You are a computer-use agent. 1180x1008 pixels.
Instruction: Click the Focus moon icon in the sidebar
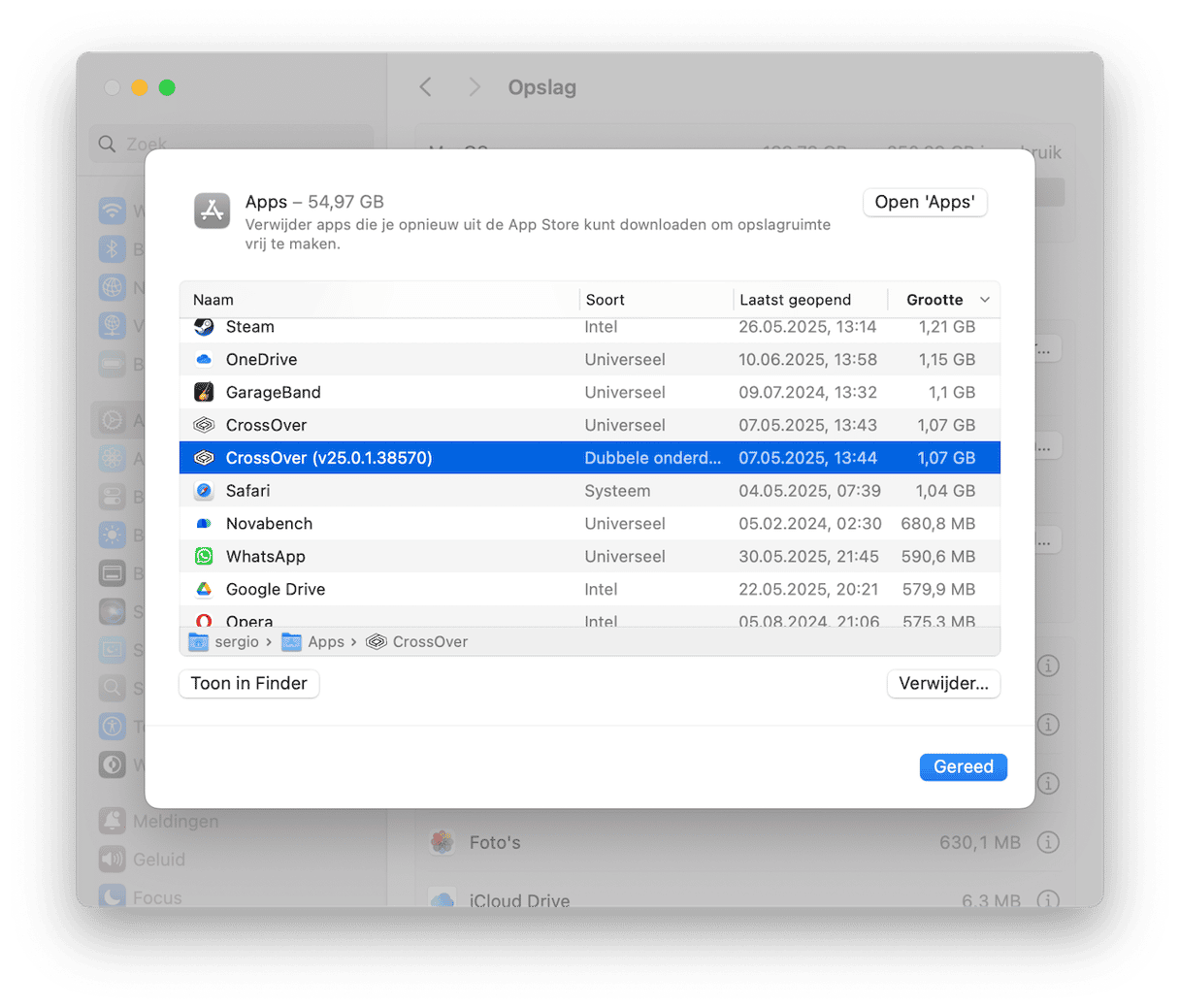113,897
